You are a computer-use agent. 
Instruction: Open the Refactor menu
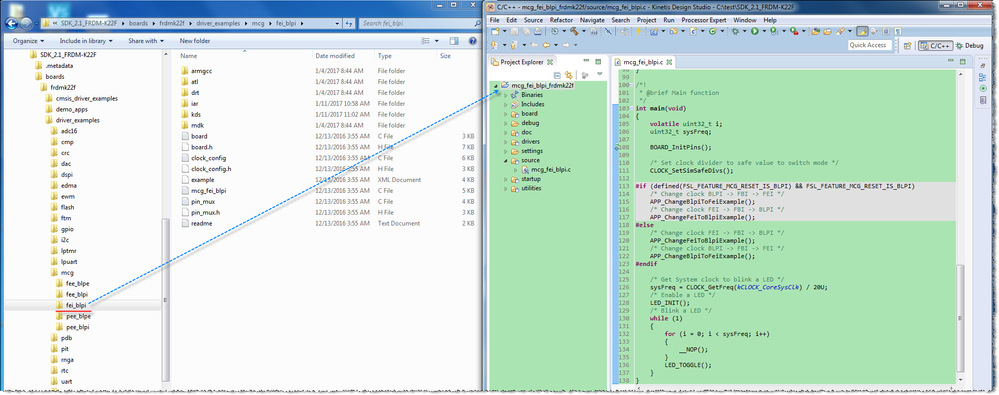[561, 20]
